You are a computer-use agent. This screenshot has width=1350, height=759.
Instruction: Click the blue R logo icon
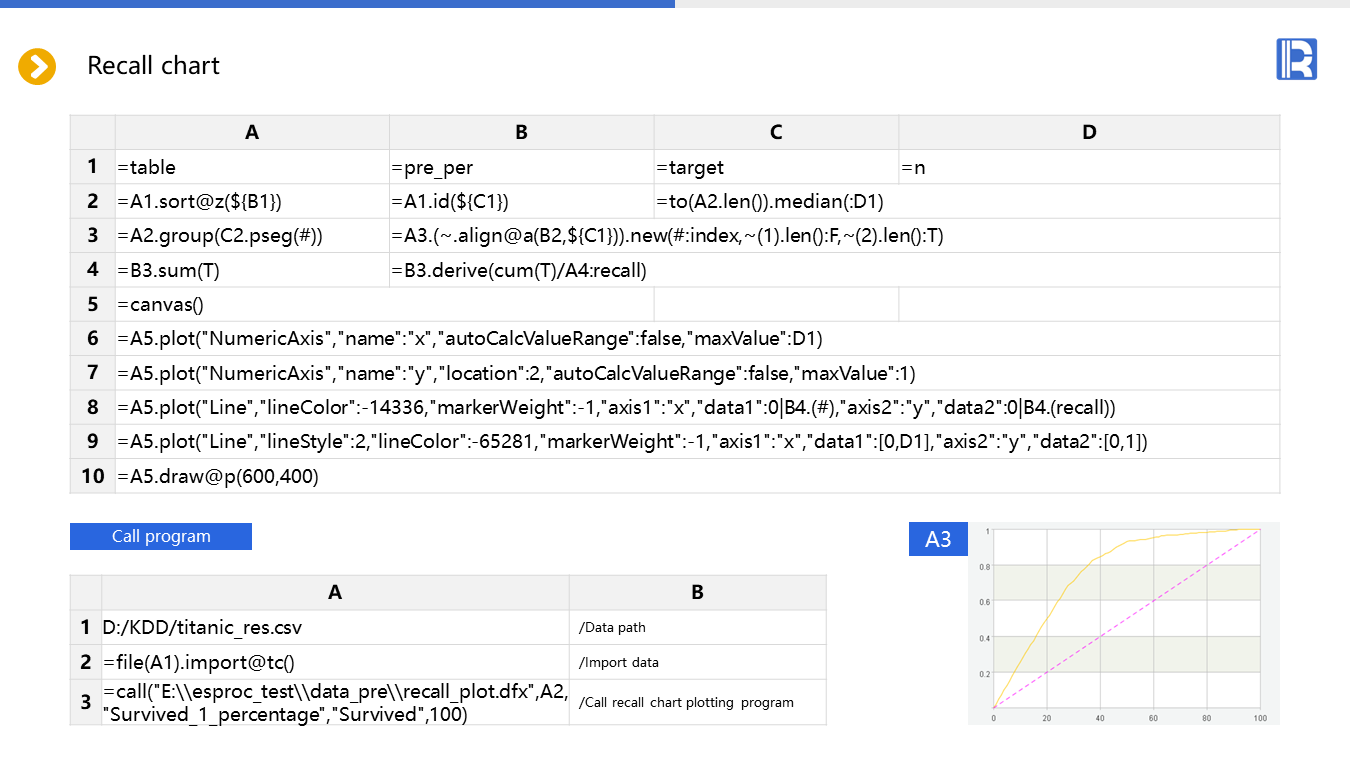(x=1296, y=59)
